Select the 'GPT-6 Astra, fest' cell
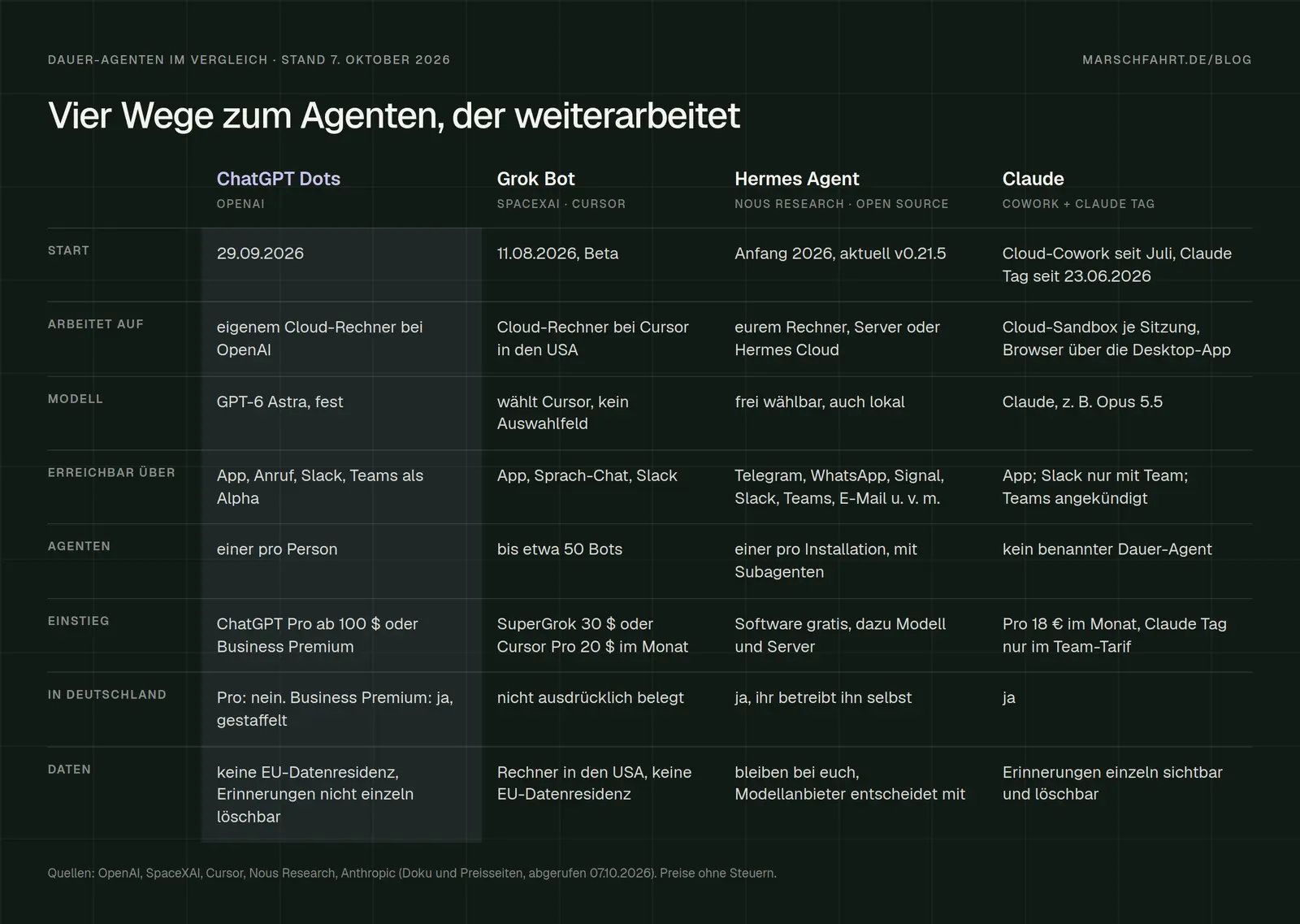The height and width of the screenshot is (924, 1300). (x=279, y=401)
